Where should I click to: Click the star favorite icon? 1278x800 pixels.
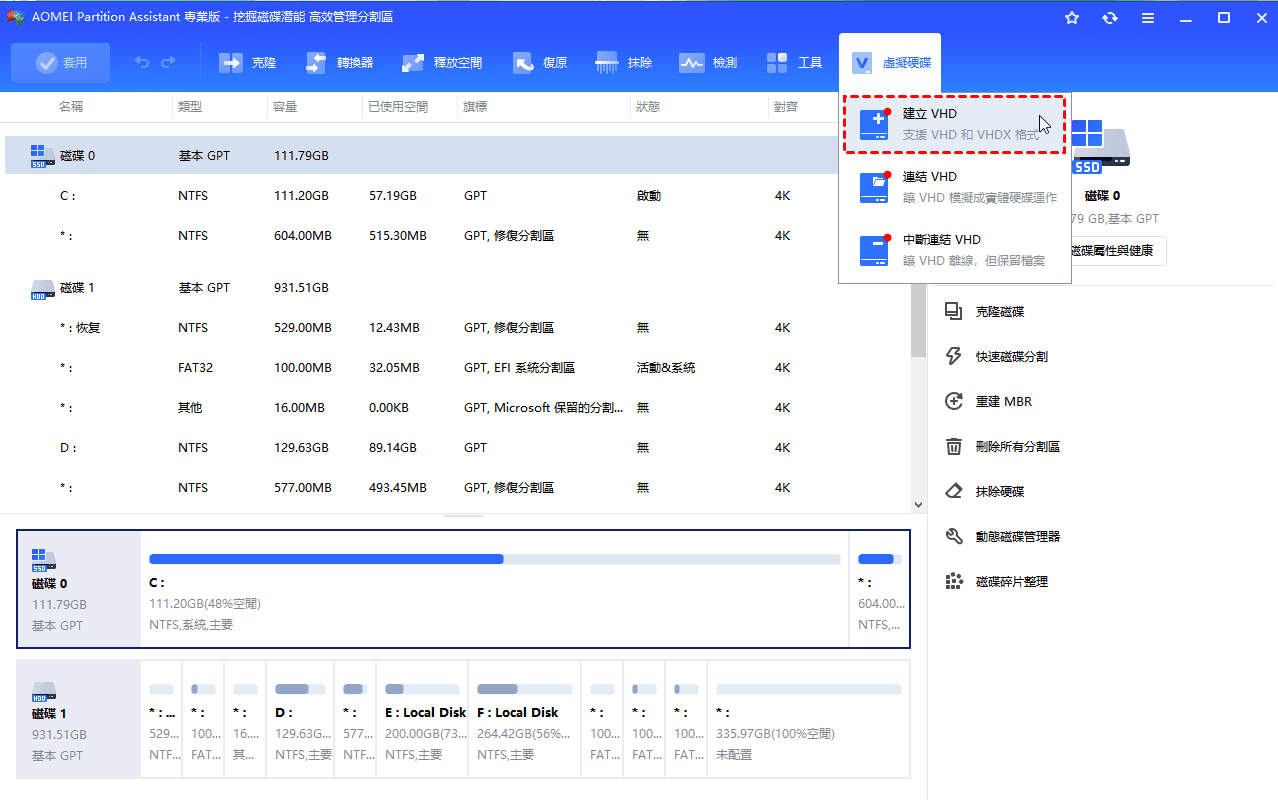point(1071,17)
